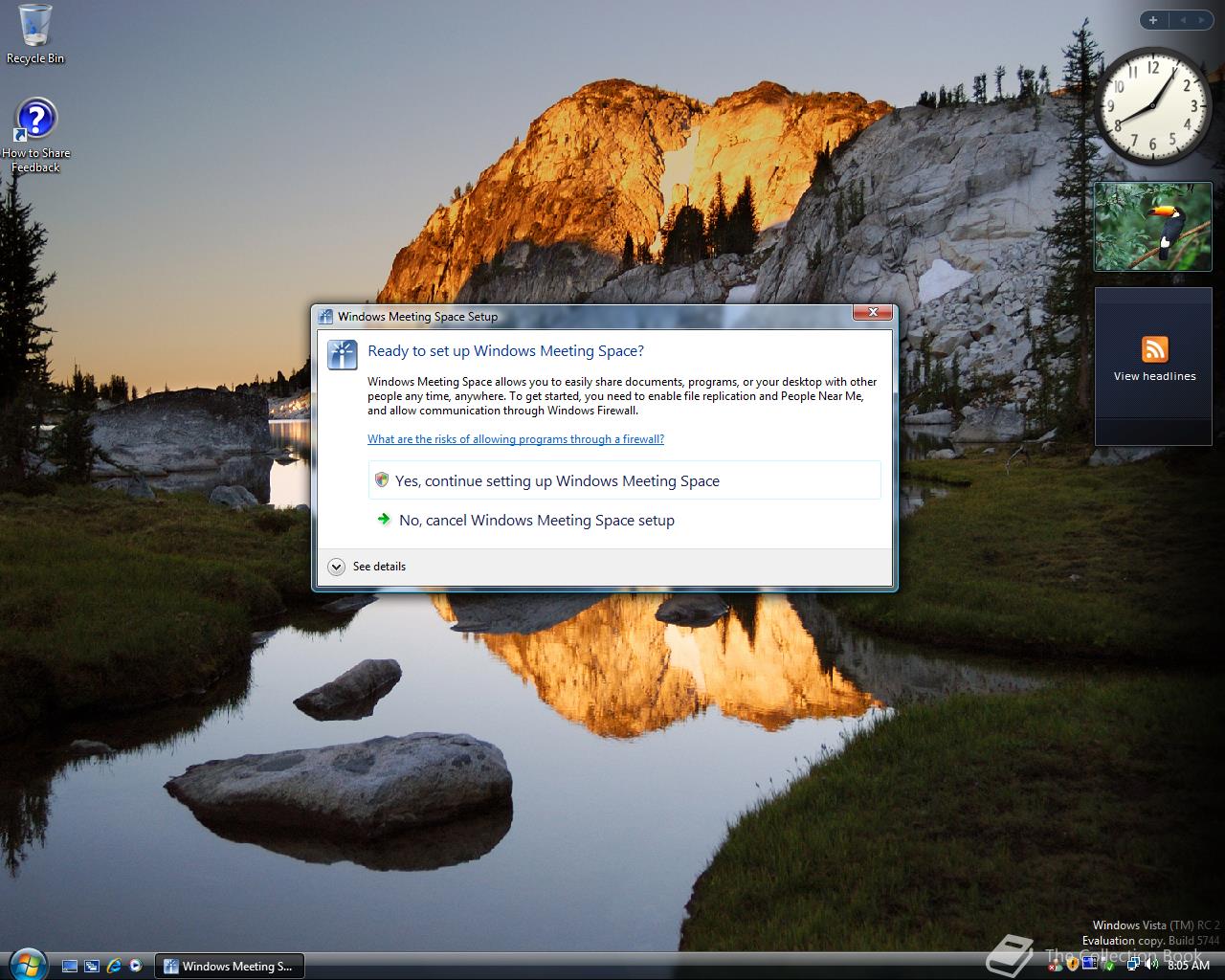Click the People Near Me tray icon
This screenshot has height=980, width=1225.
[x=1055, y=966]
